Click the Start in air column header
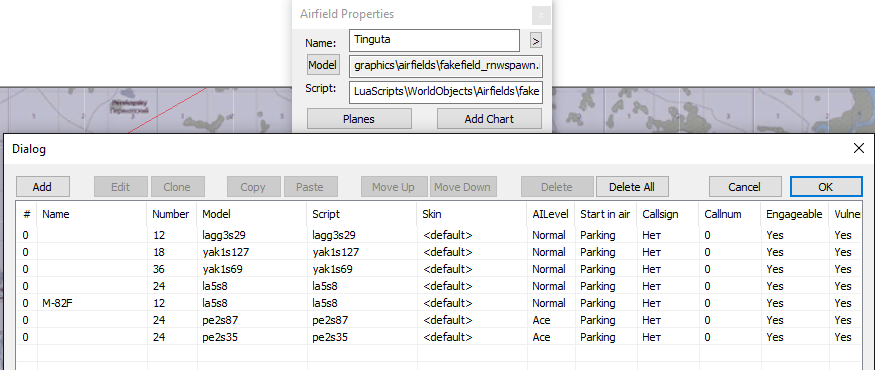The height and width of the screenshot is (370, 875). tap(605, 214)
